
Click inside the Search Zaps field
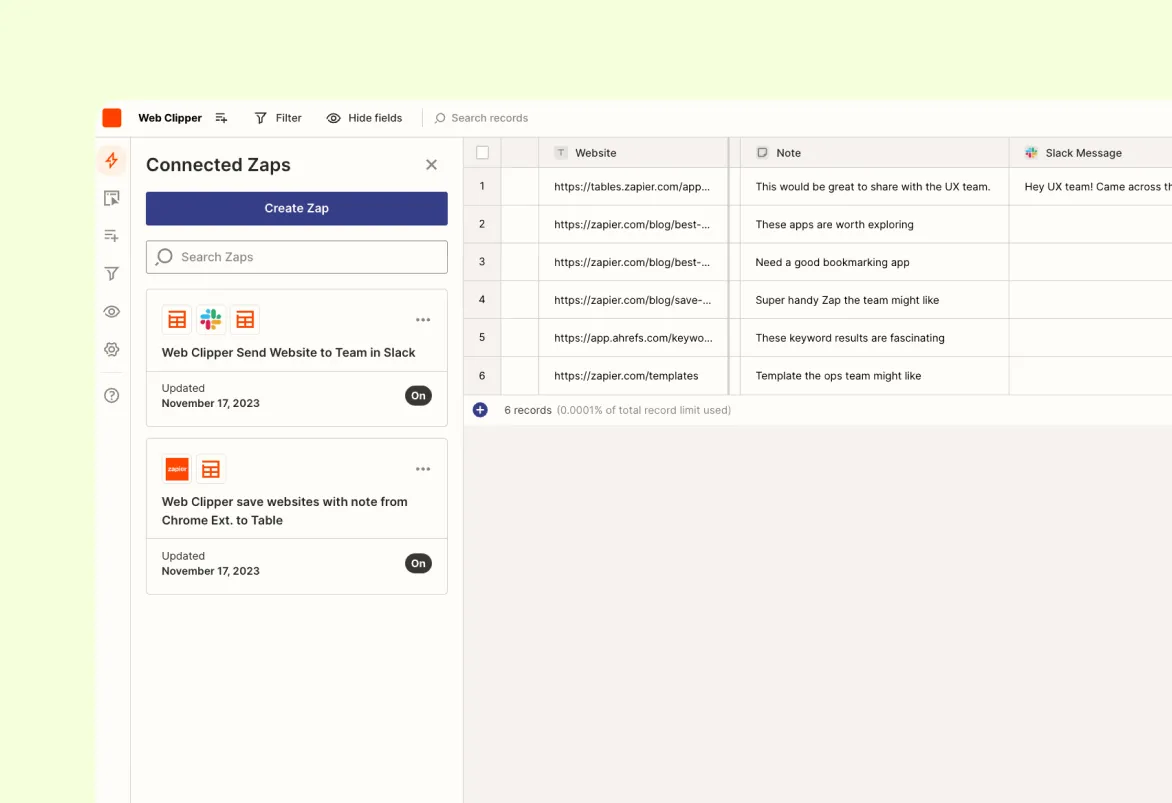pyautogui.click(x=296, y=257)
